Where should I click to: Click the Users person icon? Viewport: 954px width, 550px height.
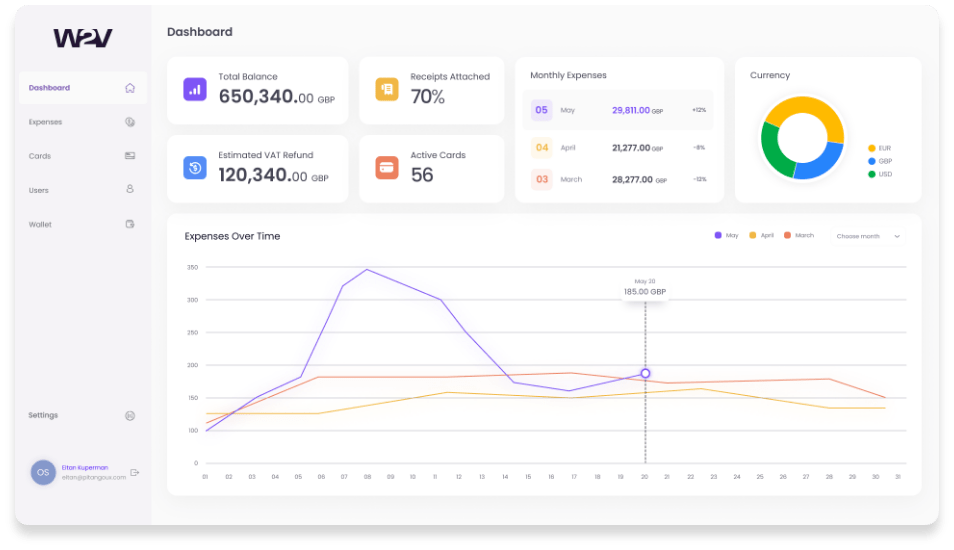coord(130,189)
